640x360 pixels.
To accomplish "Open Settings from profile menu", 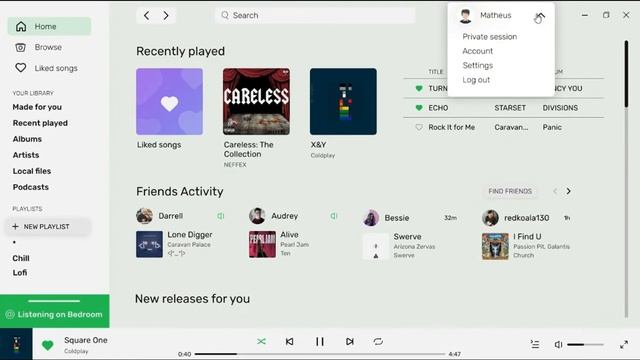I will coord(478,65).
